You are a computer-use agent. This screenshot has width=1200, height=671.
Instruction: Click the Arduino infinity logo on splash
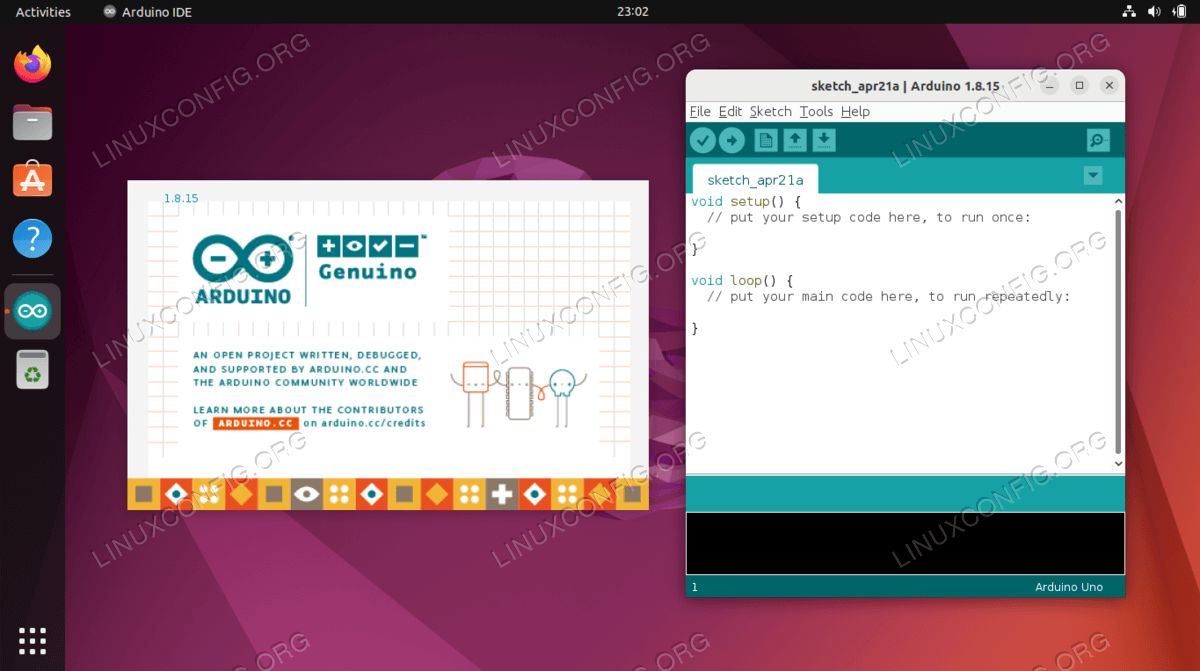pos(243,258)
